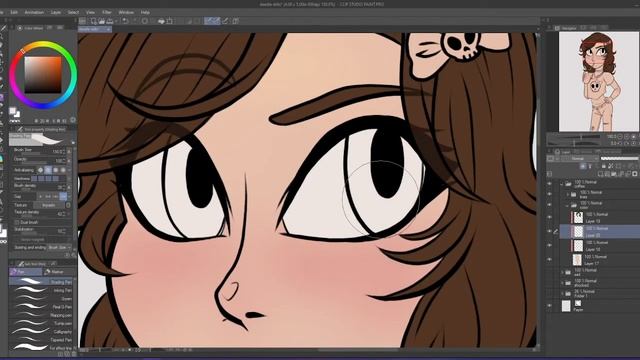
Task: Click the CLIP STUDIO launcher icon in command bar
Action: point(82,21)
